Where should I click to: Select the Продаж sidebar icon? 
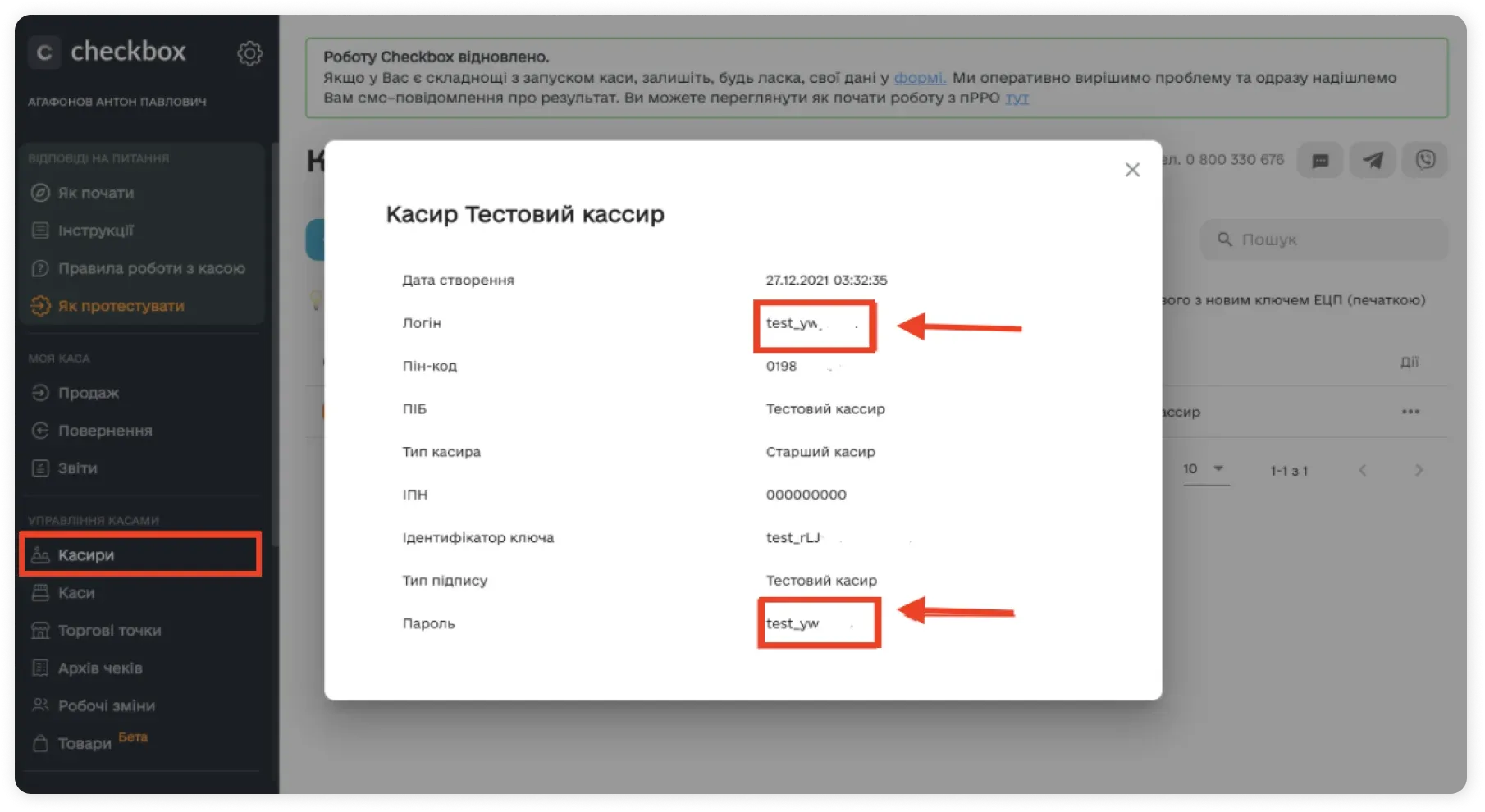click(39, 393)
